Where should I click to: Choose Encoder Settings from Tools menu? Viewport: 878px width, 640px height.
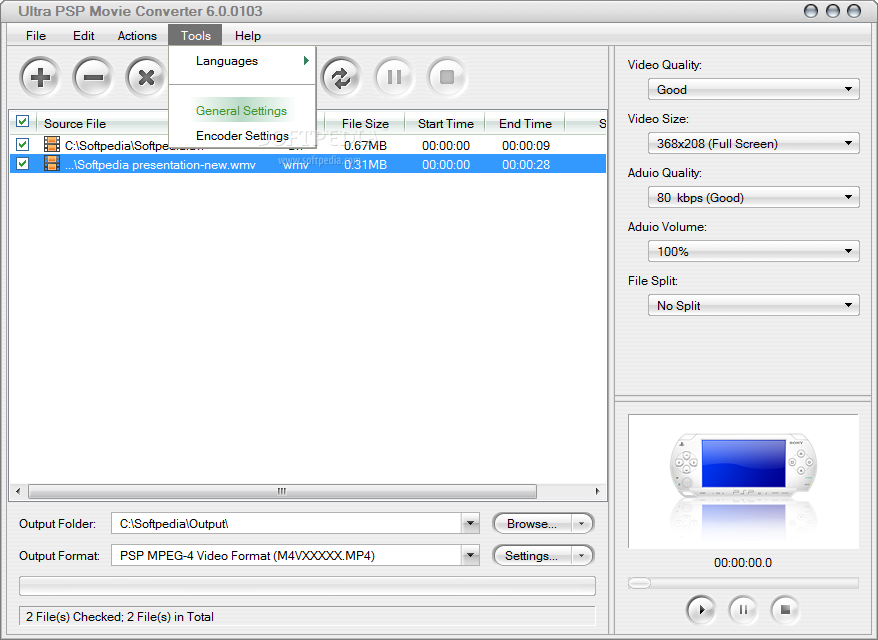242,136
